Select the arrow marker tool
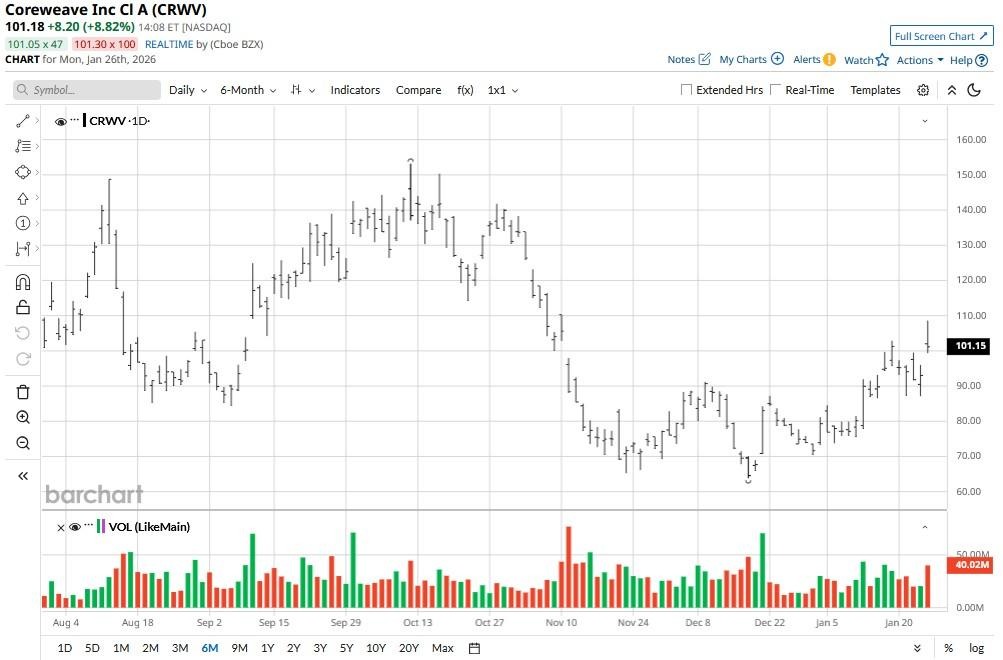Viewport: 1003px width, 660px height. [x=22, y=198]
